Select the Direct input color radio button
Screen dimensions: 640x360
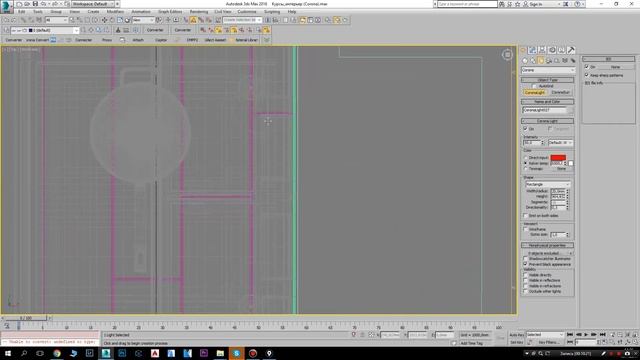point(526,158)
